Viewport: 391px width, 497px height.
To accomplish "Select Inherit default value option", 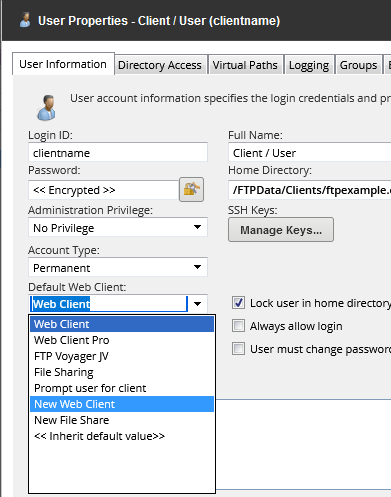I will [x=122, y=436].
